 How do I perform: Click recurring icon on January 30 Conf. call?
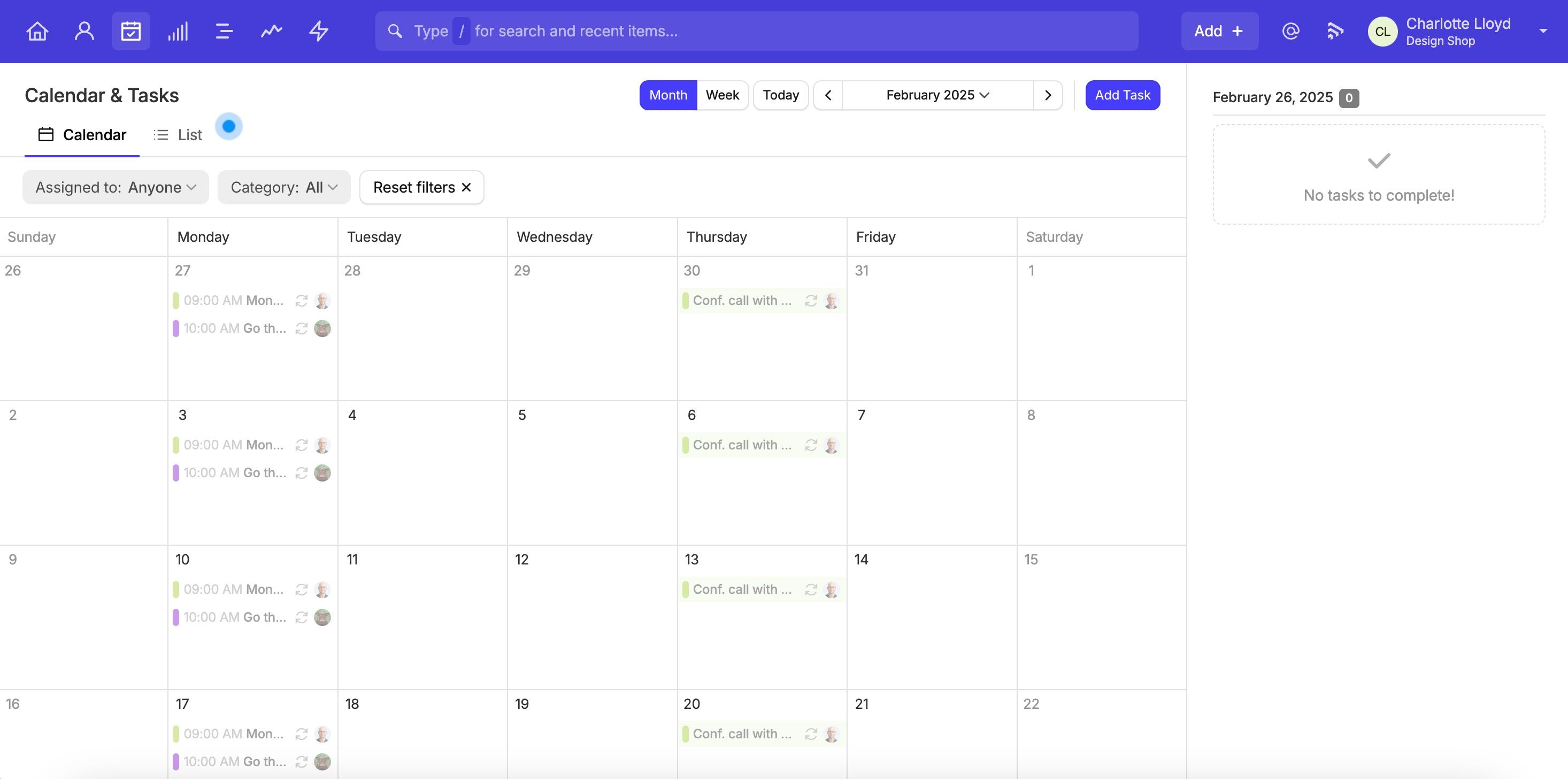811,301
